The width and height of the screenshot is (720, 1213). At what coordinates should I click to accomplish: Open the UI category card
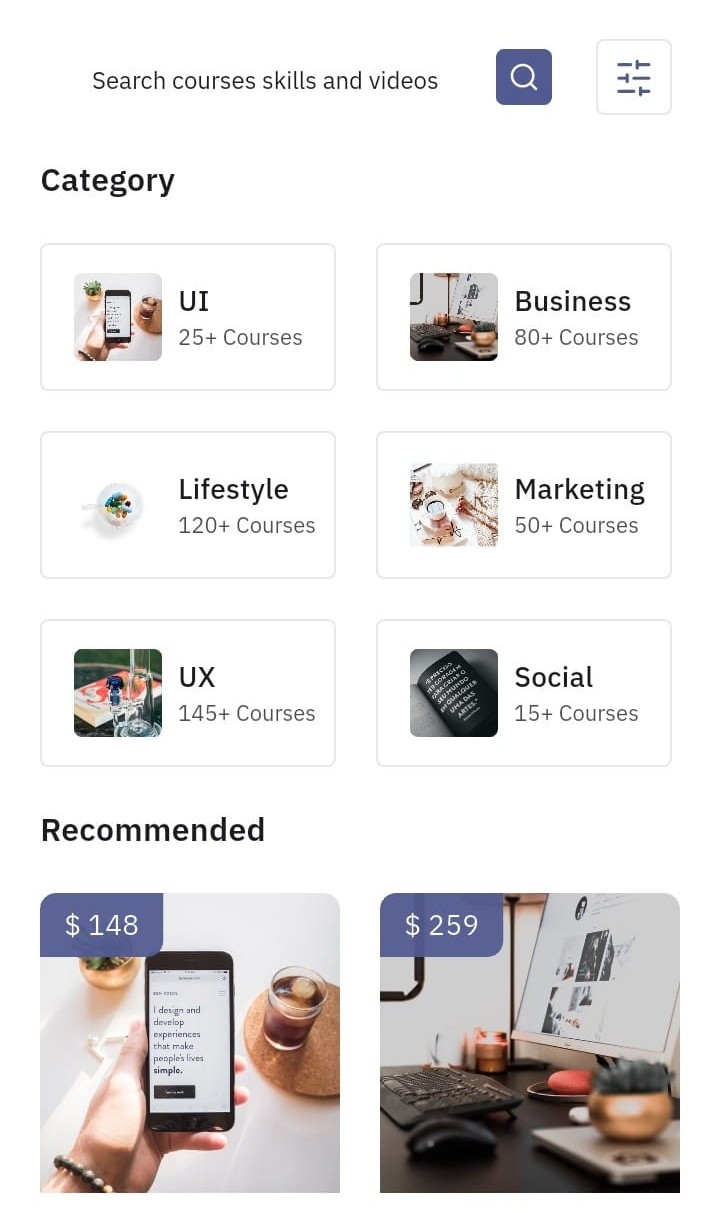(188, 317)
